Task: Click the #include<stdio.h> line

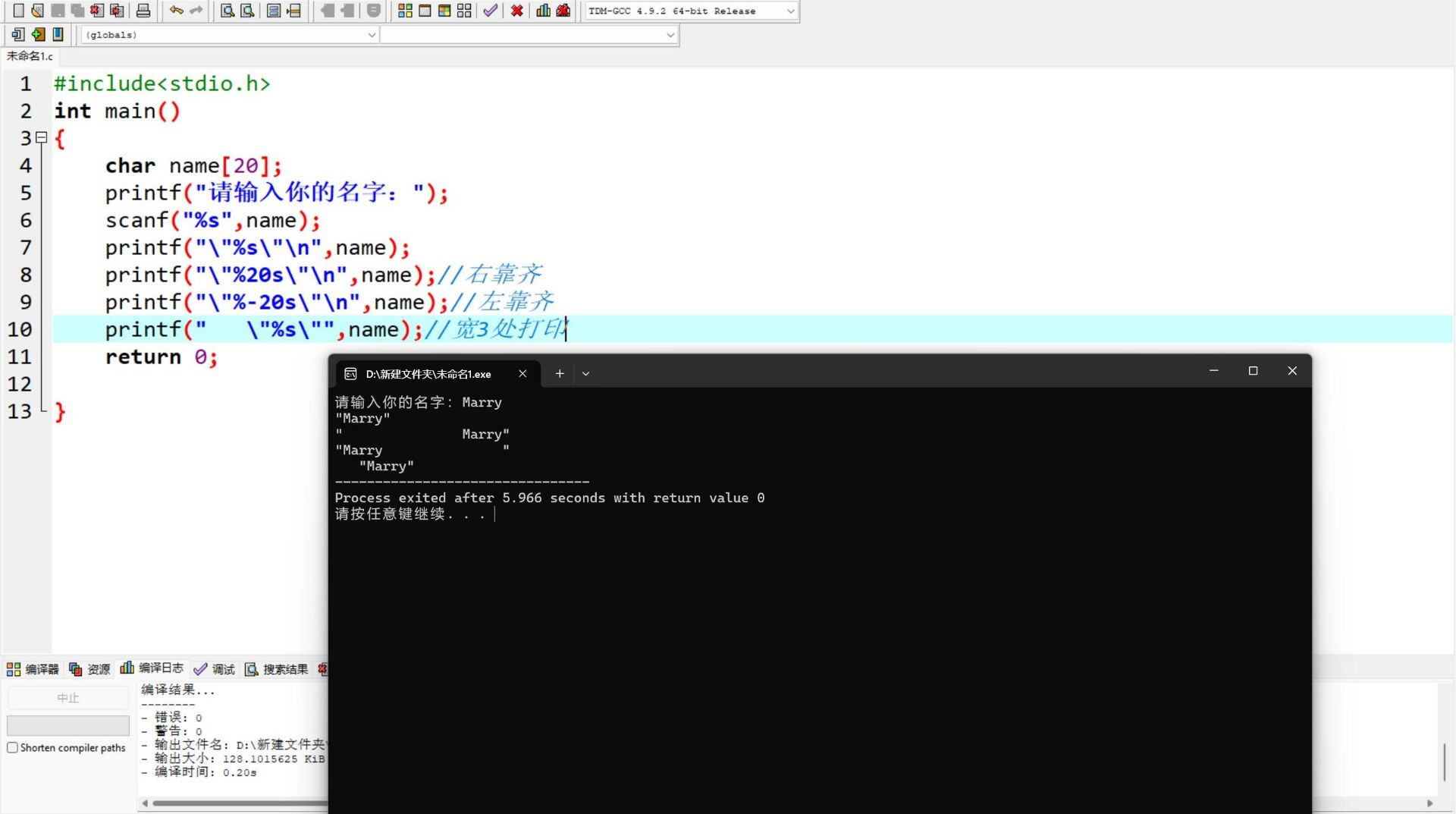Action: [x=162, y=83]
